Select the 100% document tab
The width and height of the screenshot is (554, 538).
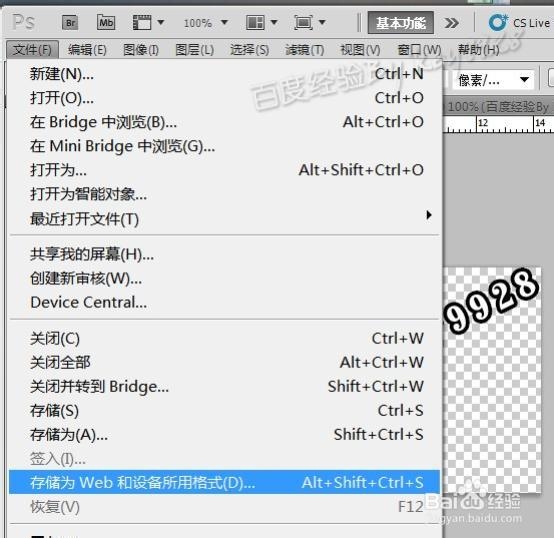click(498, 106)
